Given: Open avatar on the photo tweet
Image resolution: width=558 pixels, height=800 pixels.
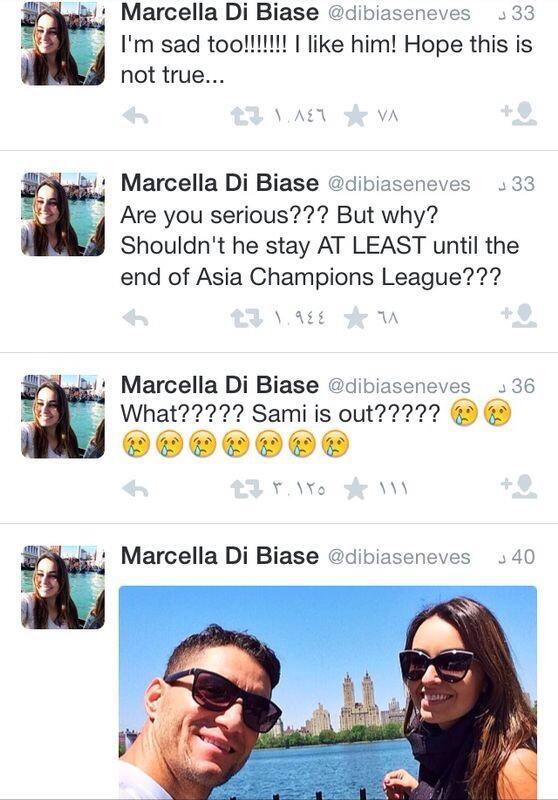Looking at the screenshot, I should (63, 587).
